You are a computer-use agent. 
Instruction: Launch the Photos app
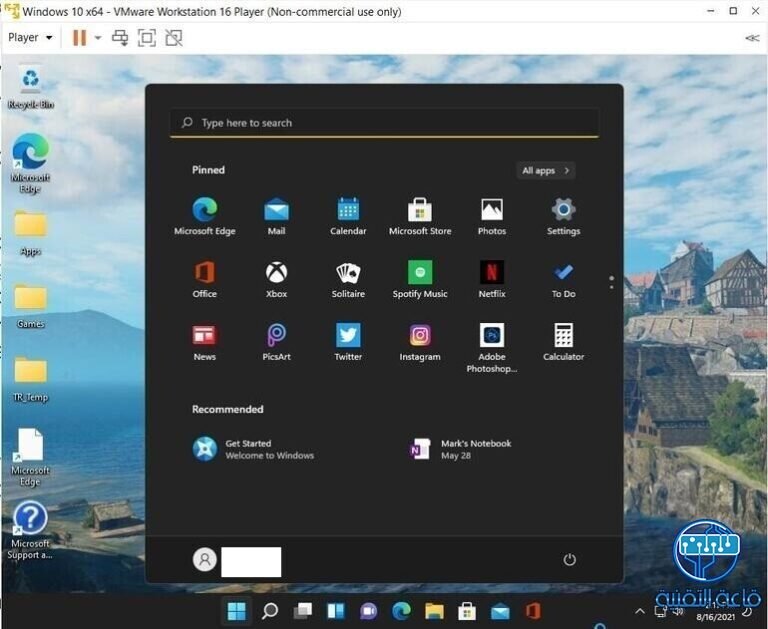click(492, 216)
